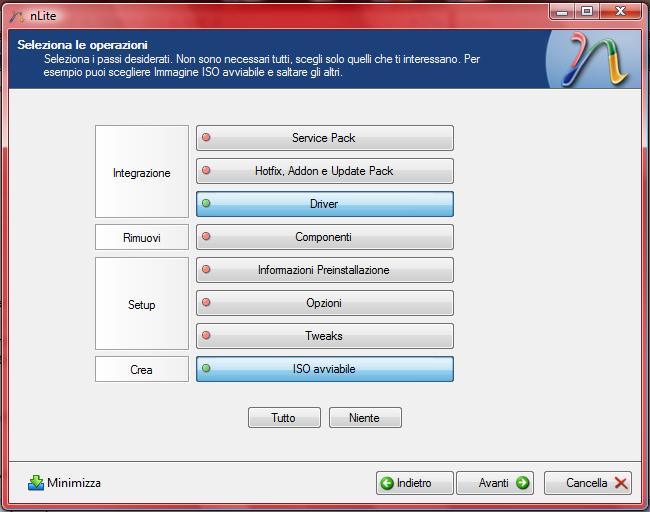Image resolution: width=650 pixels, height=512 pixels.
Task: Turn on the Tweaks step
Action: pyautogui.click(x=325, y=336)
